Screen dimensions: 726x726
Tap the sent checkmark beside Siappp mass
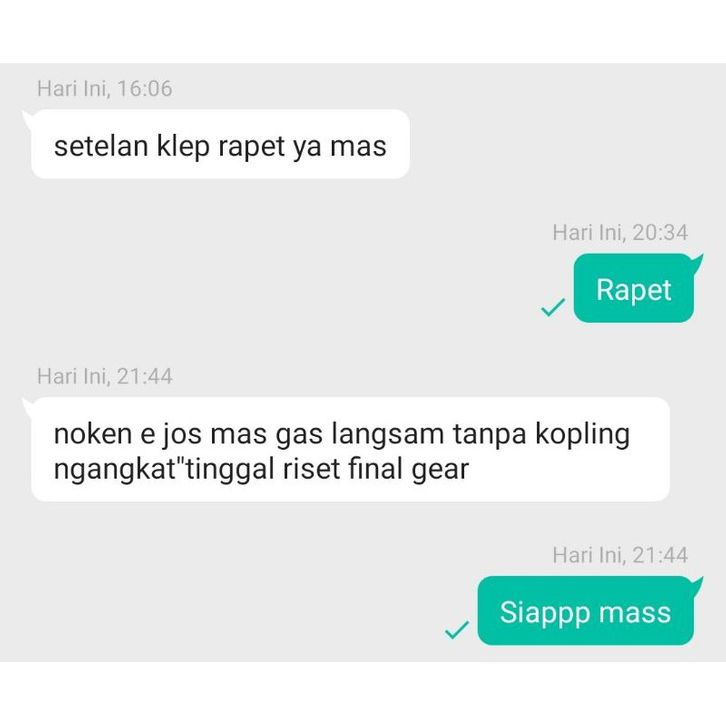[x=457, y=630]
